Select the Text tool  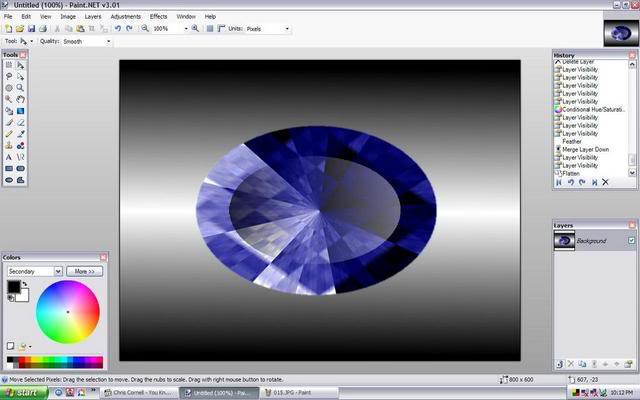click(9, 157)
